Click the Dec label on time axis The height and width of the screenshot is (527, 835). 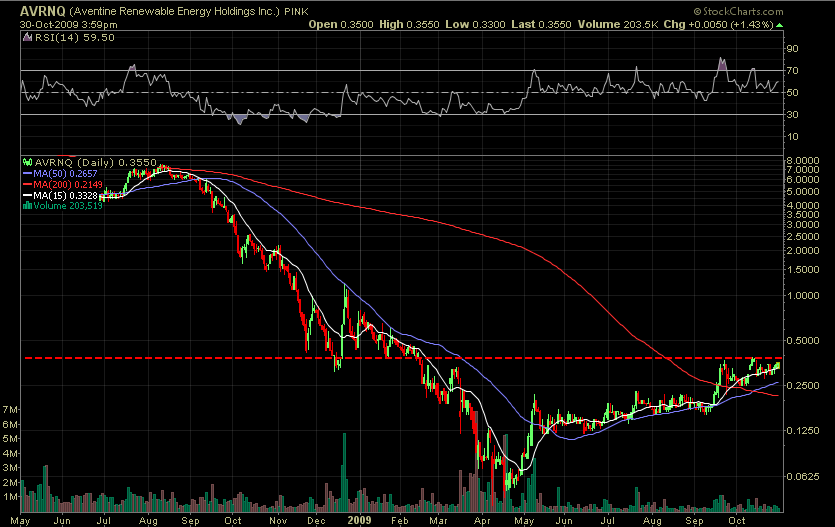pos(316,521)
